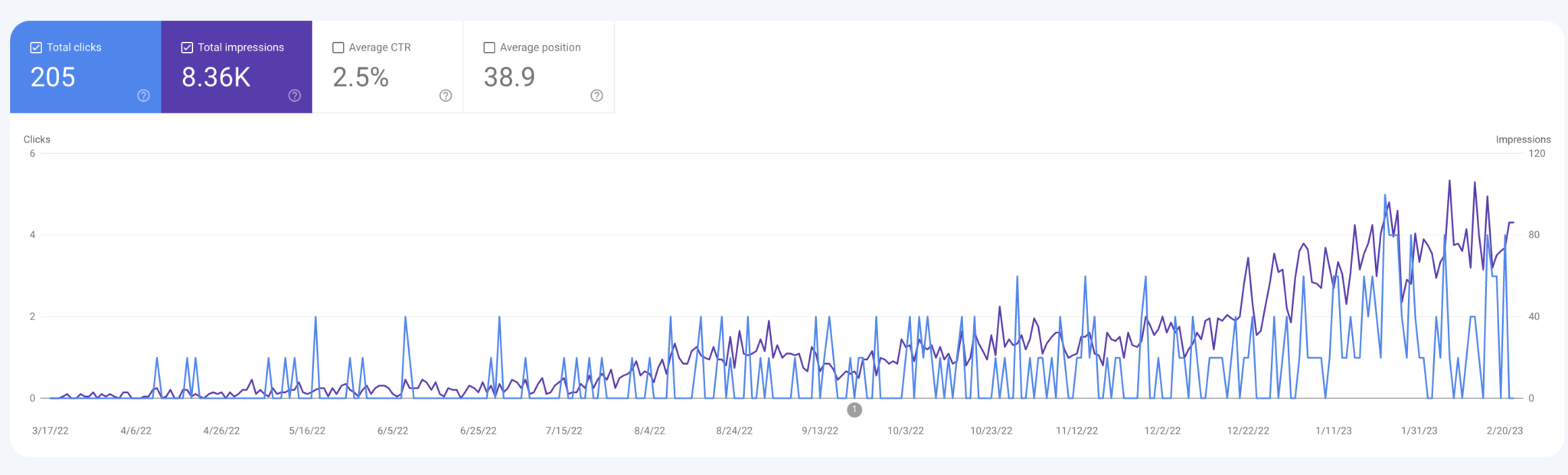Click the 8.36K impressions value
The width and height of the screenshot is (1568, 475).
(216, 77)
